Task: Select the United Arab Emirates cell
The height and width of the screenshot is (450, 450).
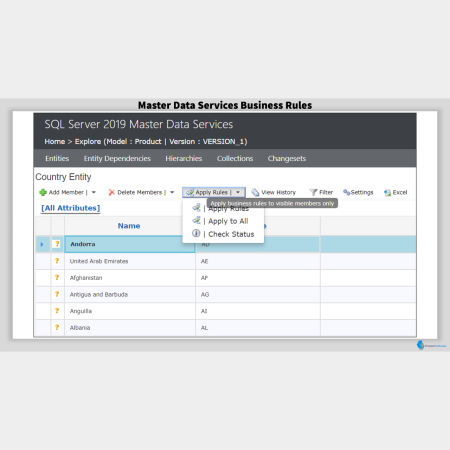Action: click(130, 261)
